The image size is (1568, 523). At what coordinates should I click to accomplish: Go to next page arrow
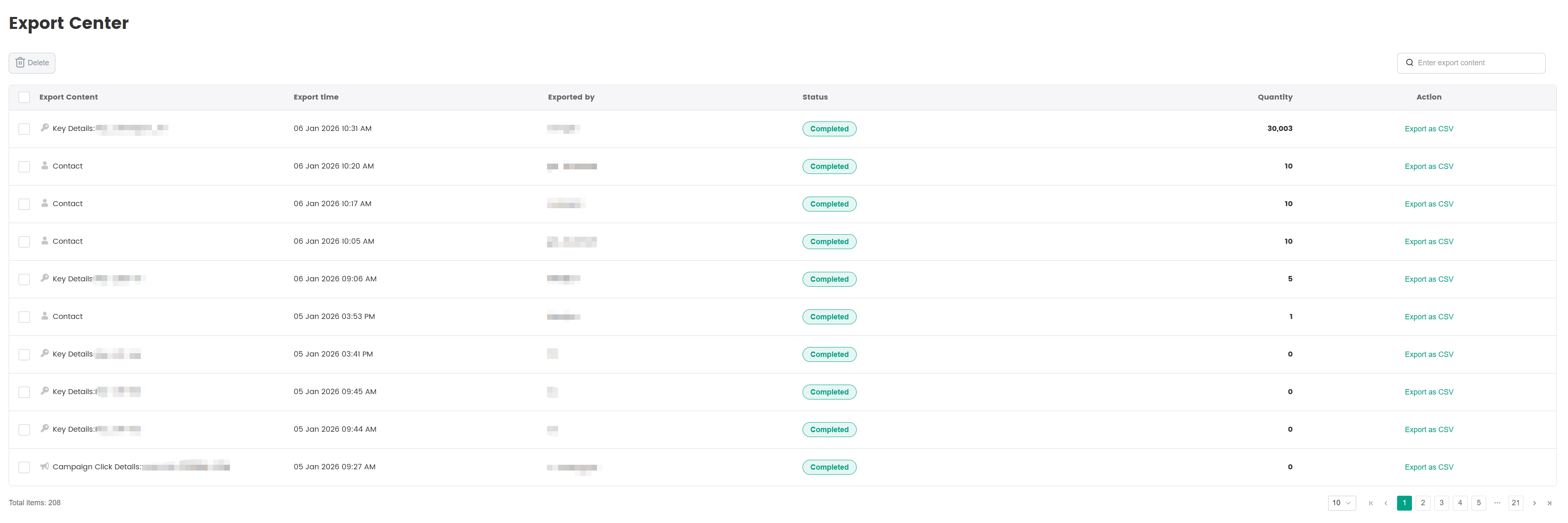(x=1534, y=503)
